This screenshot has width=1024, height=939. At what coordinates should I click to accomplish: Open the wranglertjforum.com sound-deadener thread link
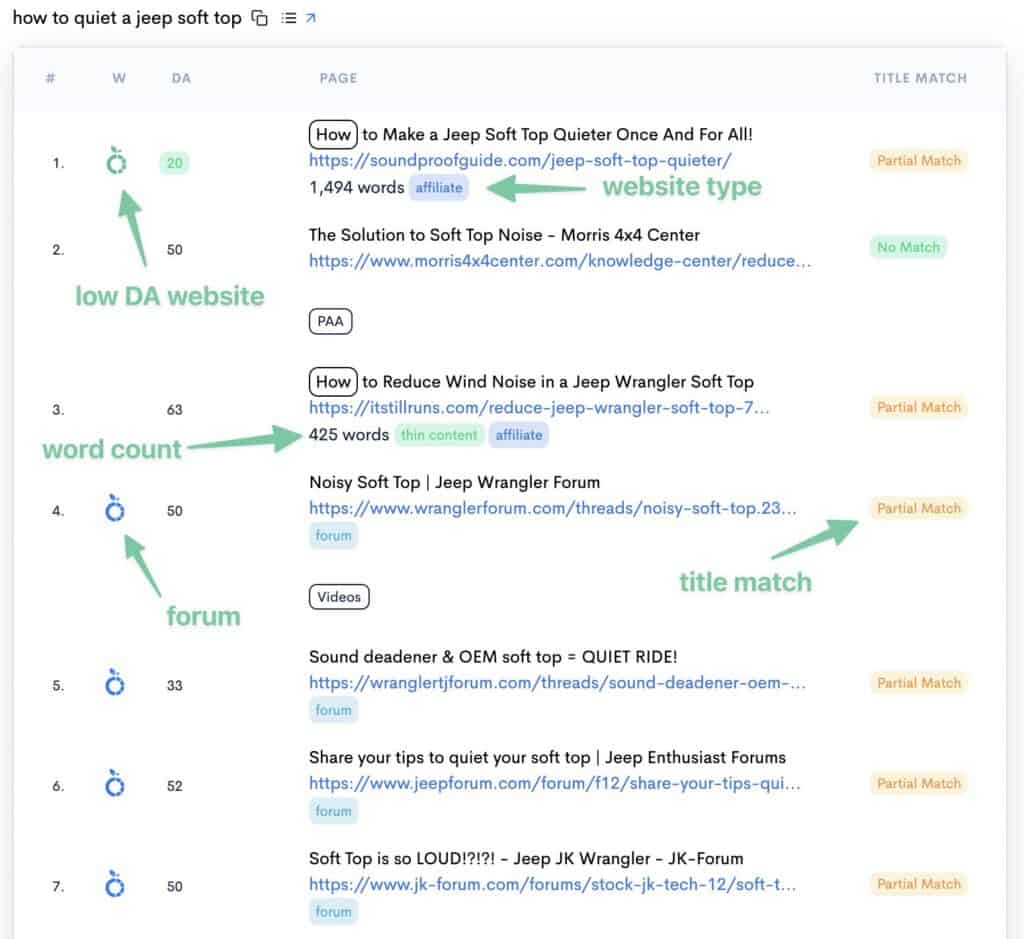click(x=557, y=683)
